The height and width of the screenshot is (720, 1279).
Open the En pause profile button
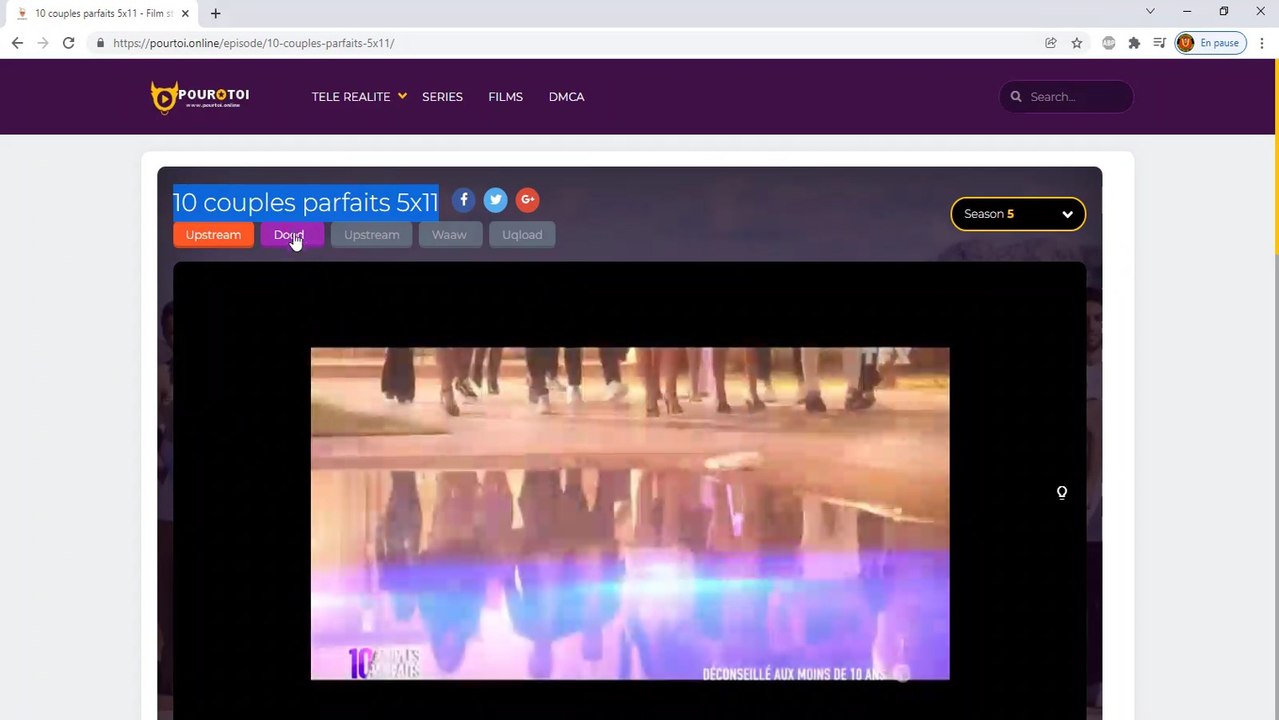click(1210, 43)
